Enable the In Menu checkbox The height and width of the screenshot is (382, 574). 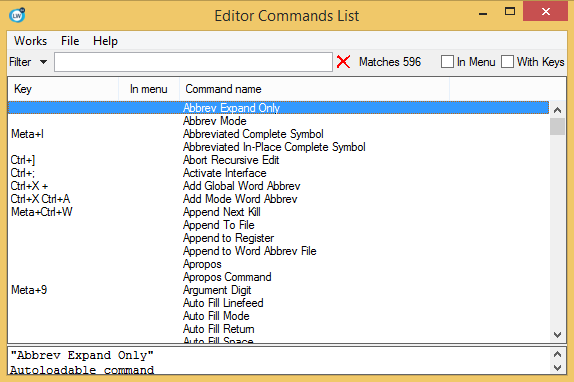coord(447,62)
